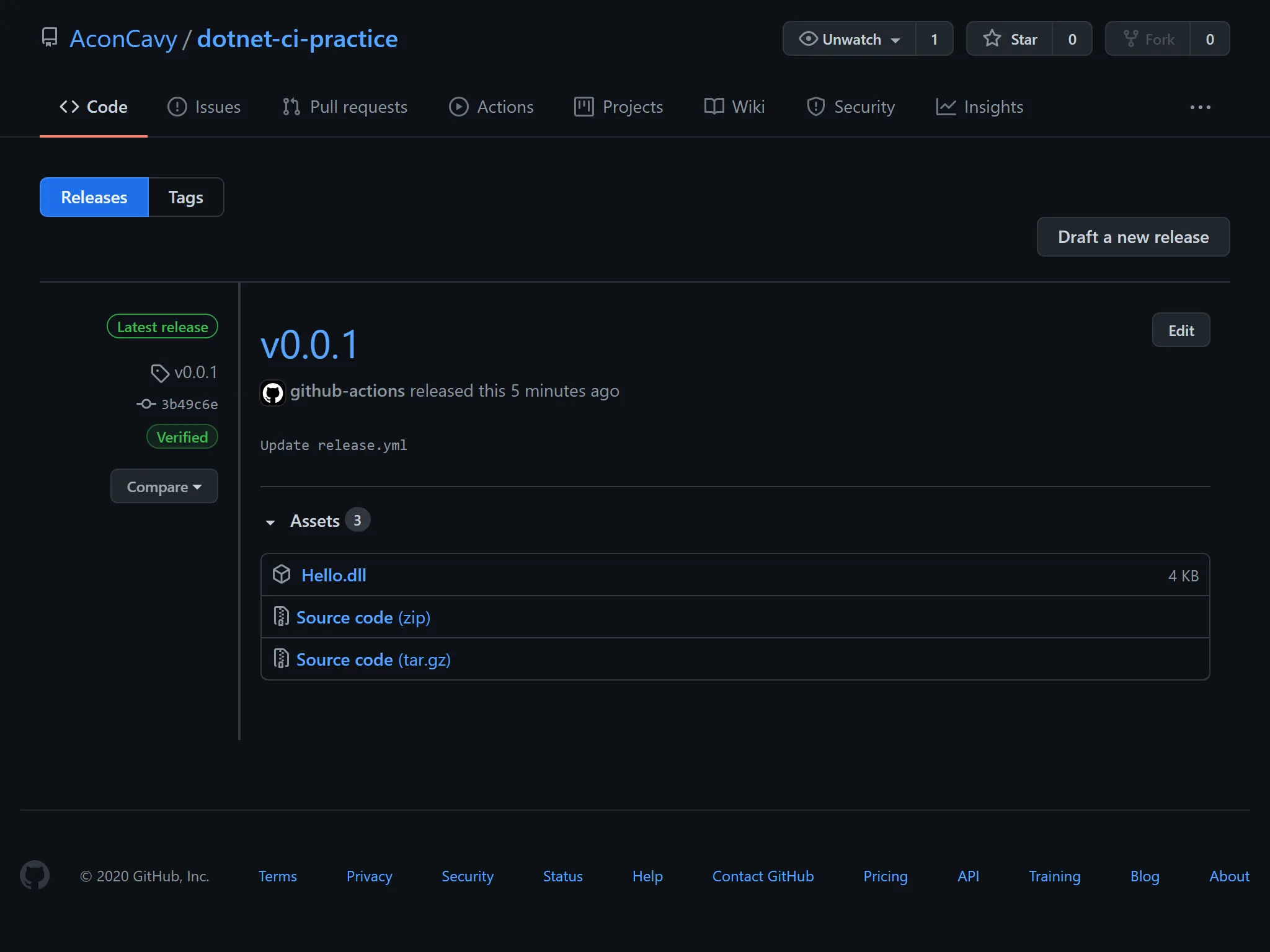
Task: Edit the v0.0.1 release
Action: (1181, 330)
